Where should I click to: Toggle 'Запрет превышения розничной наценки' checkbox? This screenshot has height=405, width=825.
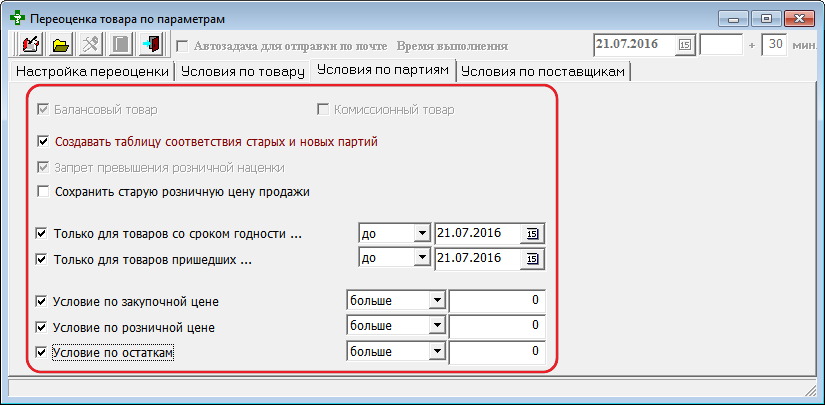click(43, 168)
